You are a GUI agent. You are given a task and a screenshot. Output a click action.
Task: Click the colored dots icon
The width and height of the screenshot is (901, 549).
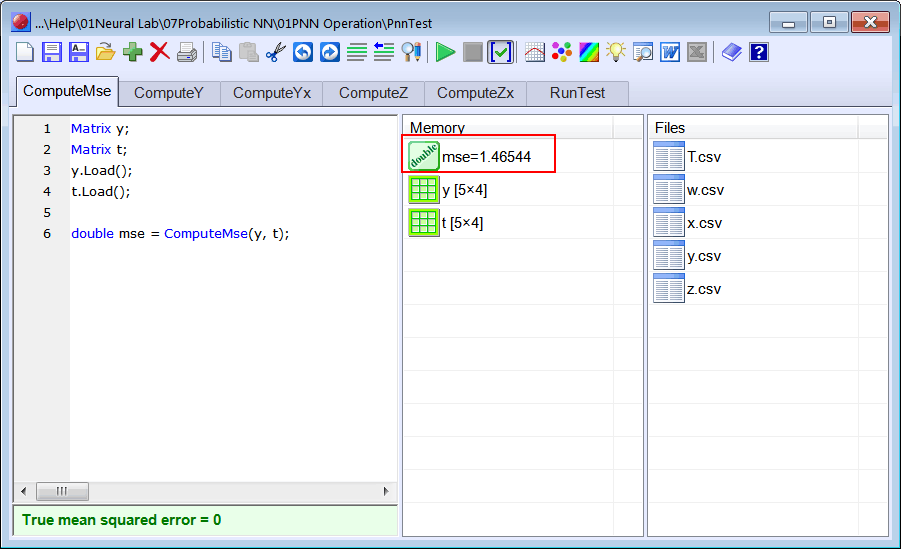(562, 52)
